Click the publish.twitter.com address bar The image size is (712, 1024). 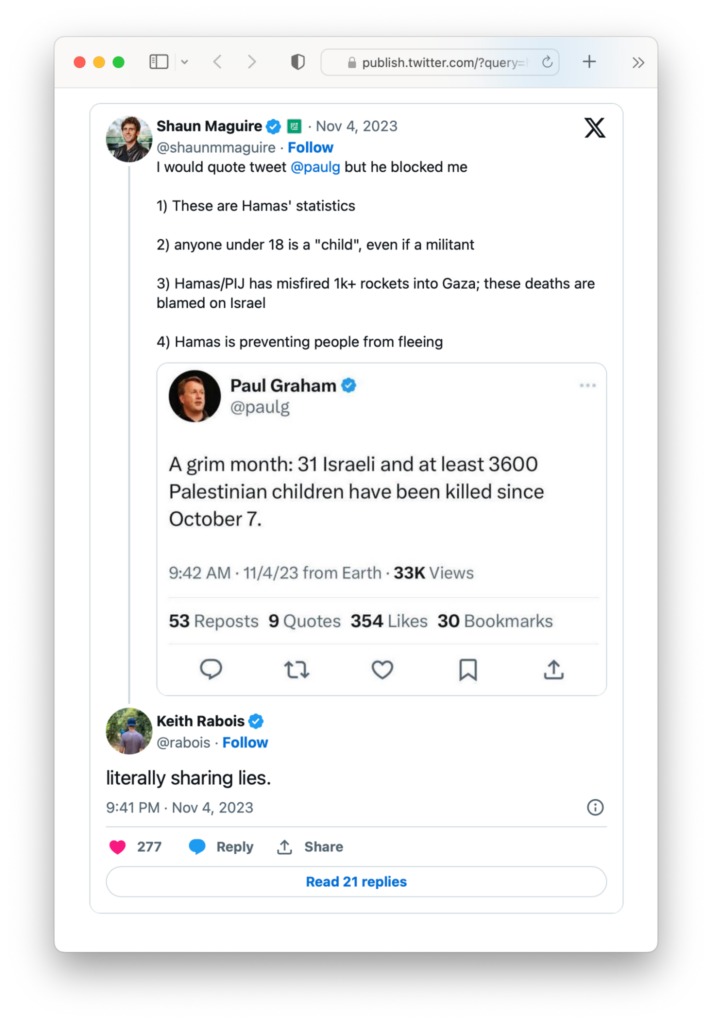430,61
